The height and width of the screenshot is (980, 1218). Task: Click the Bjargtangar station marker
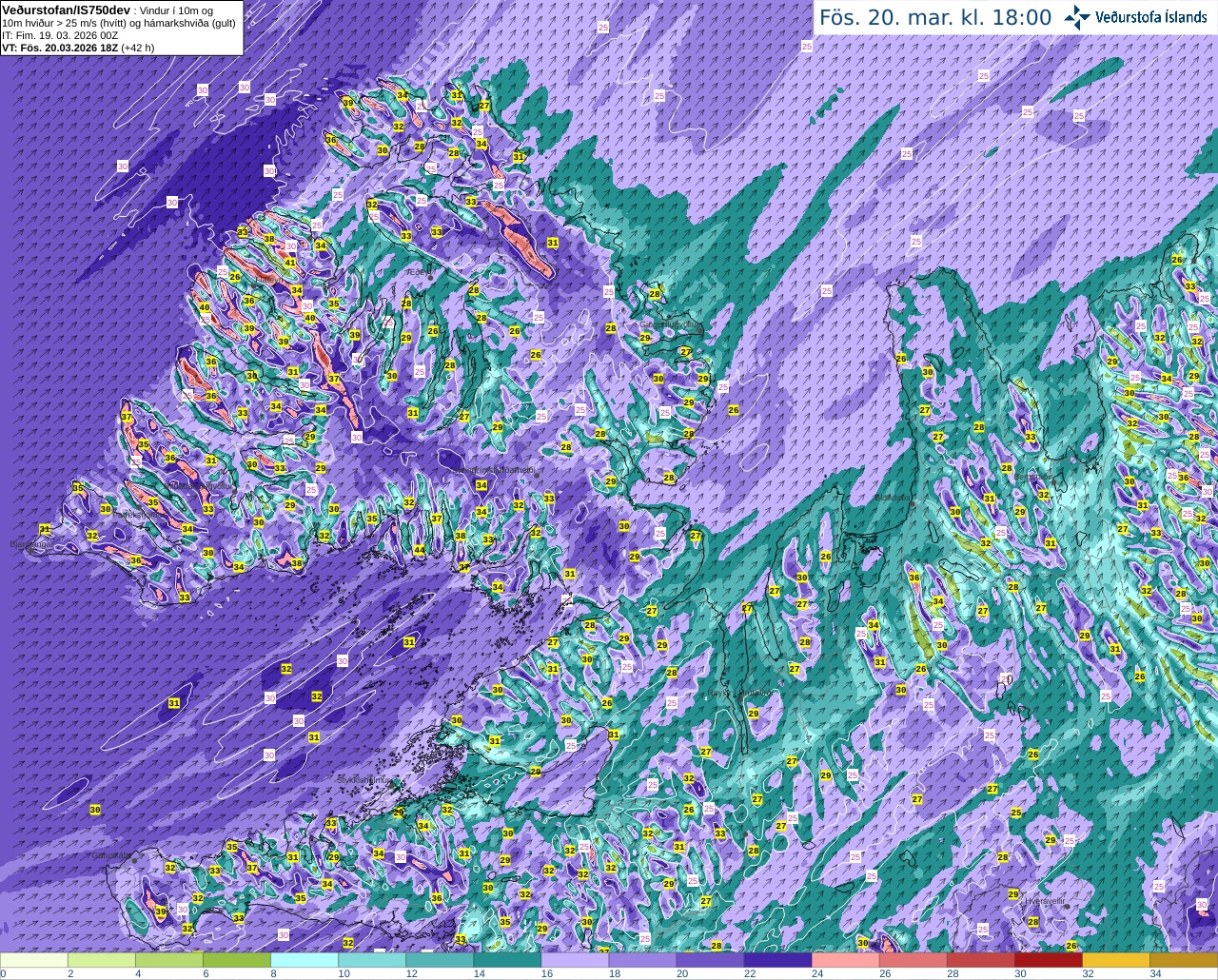coord(30,551)
